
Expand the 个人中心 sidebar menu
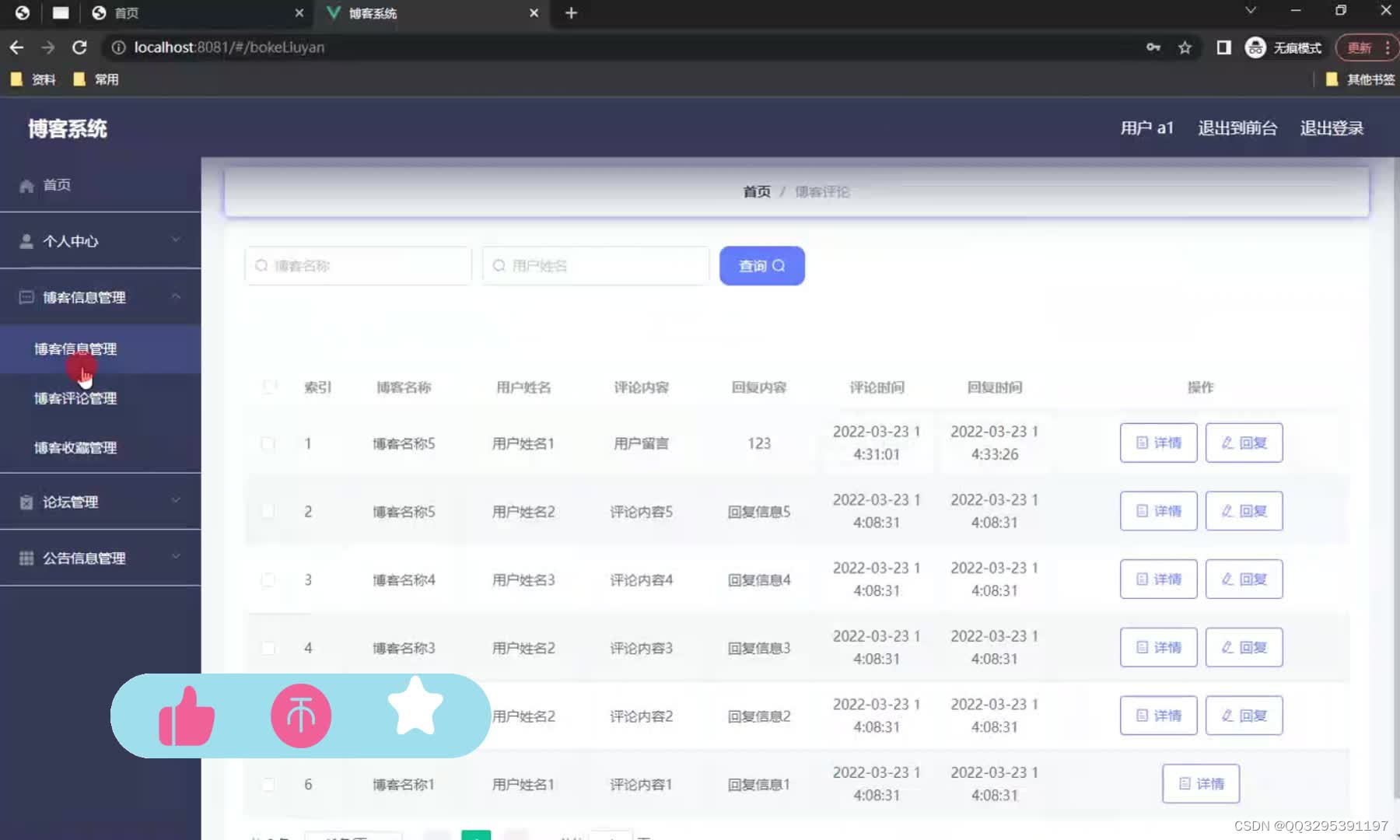click(x=100, y=241)
